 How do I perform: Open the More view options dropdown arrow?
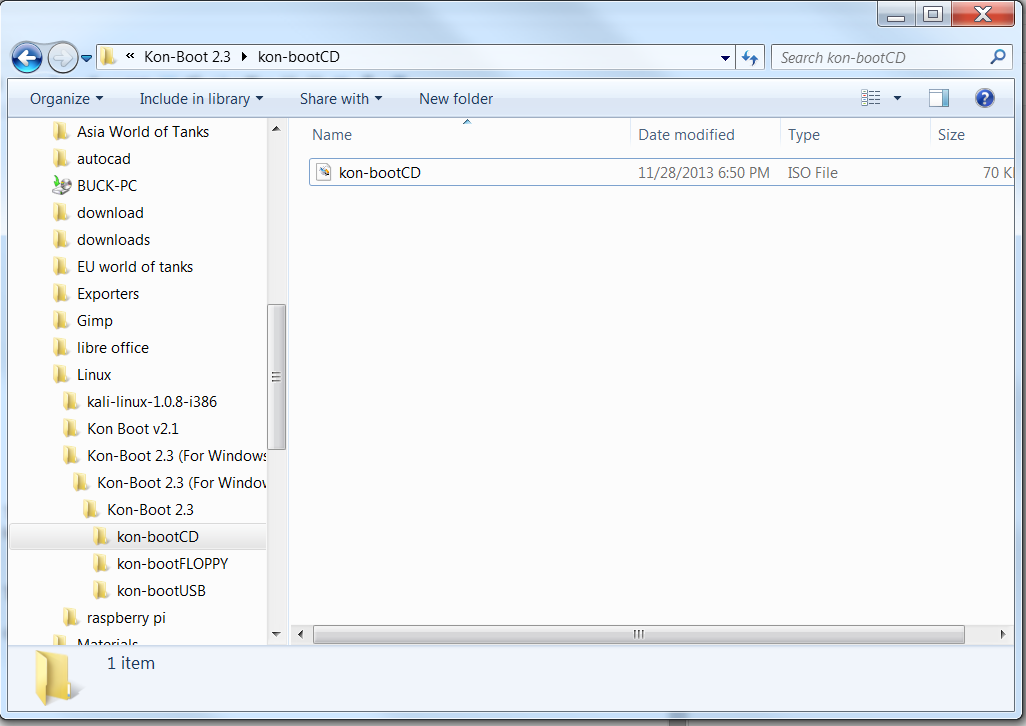point(897,98)
